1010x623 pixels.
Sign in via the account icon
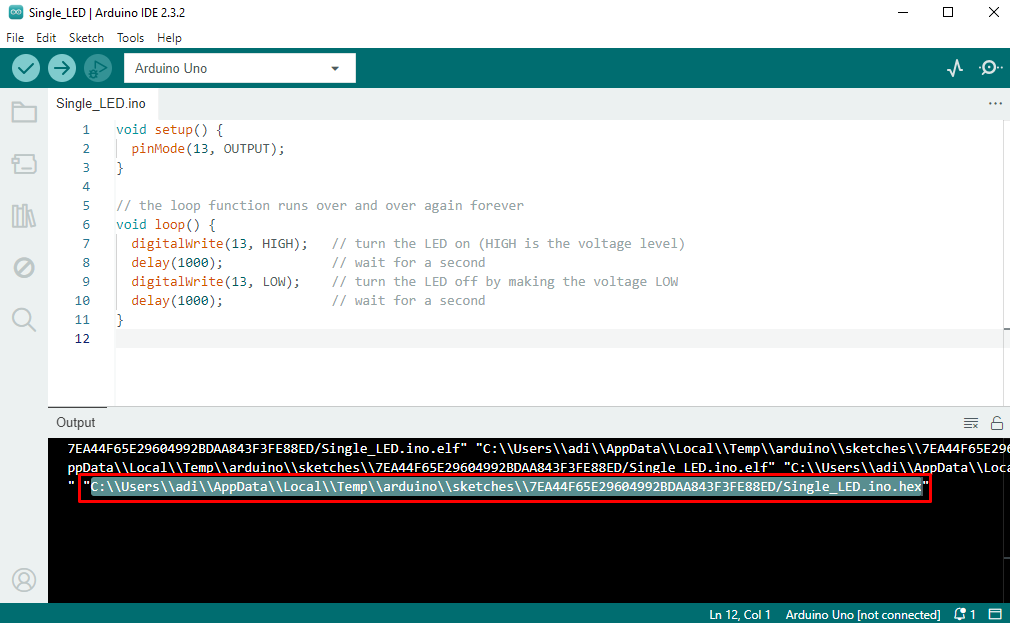tap(24, 579)
